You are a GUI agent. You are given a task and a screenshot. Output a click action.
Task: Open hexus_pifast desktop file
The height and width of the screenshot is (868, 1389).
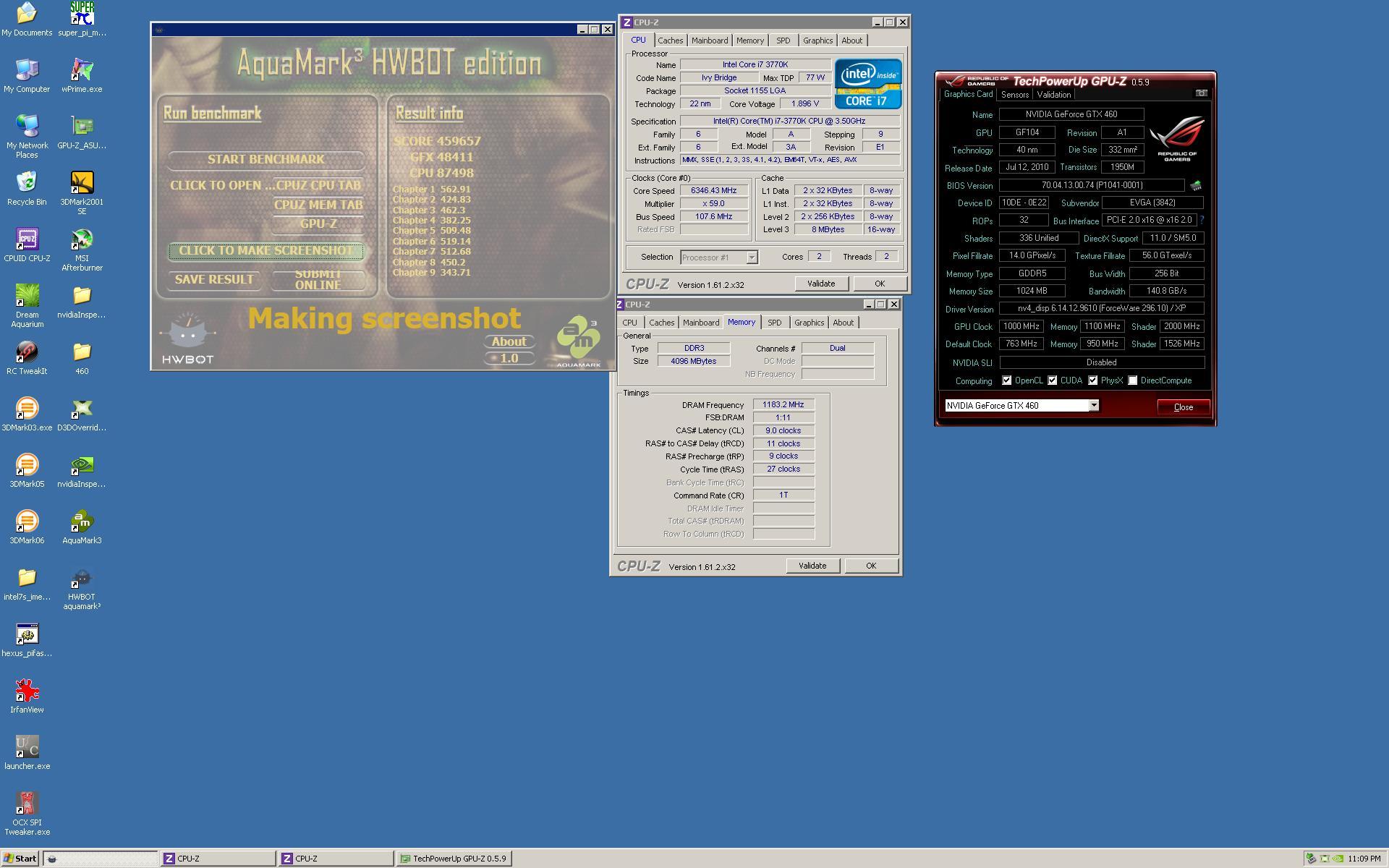tap(27, 640)
